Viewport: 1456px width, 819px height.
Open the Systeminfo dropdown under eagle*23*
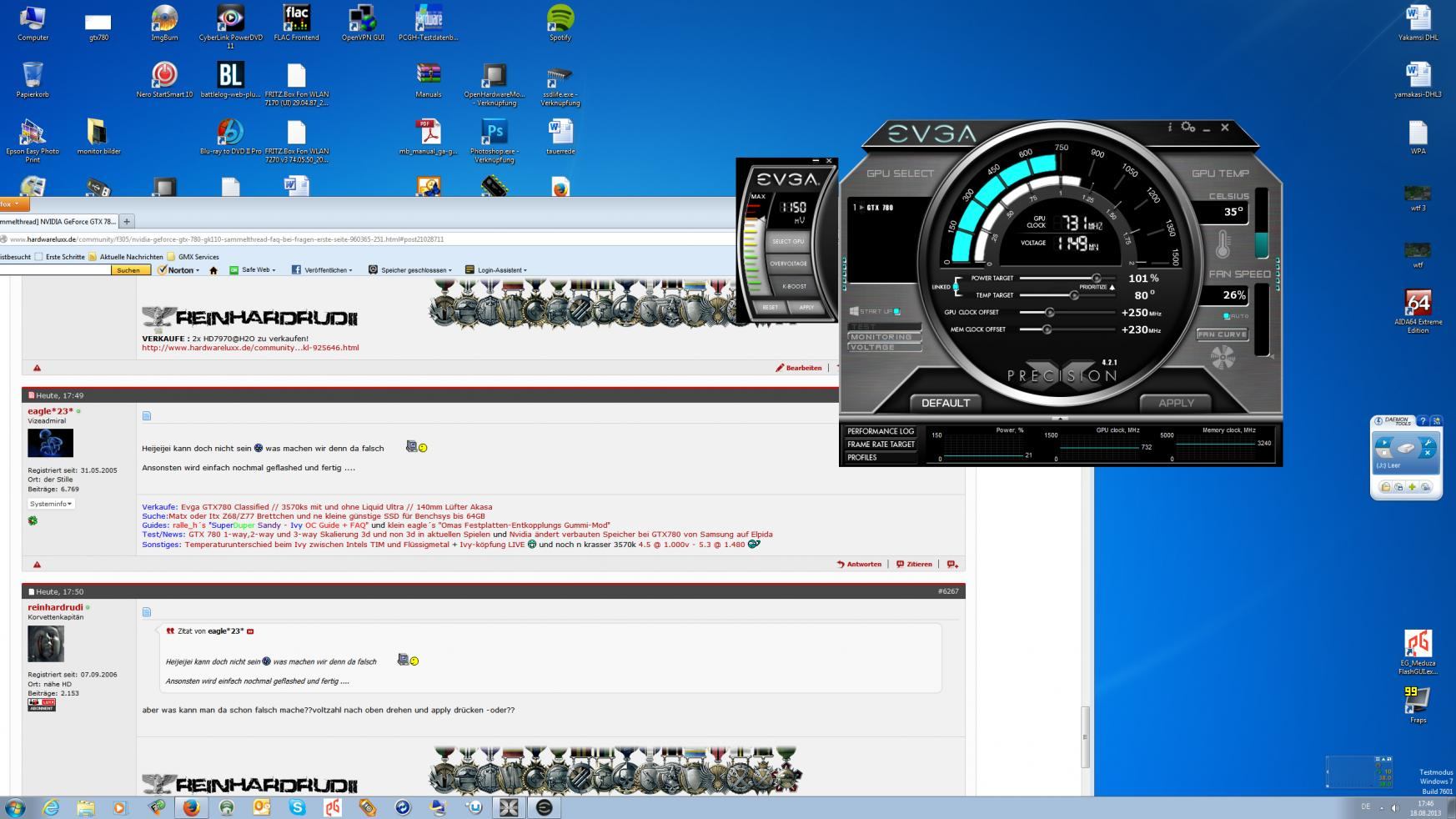(x=51, y=504)
